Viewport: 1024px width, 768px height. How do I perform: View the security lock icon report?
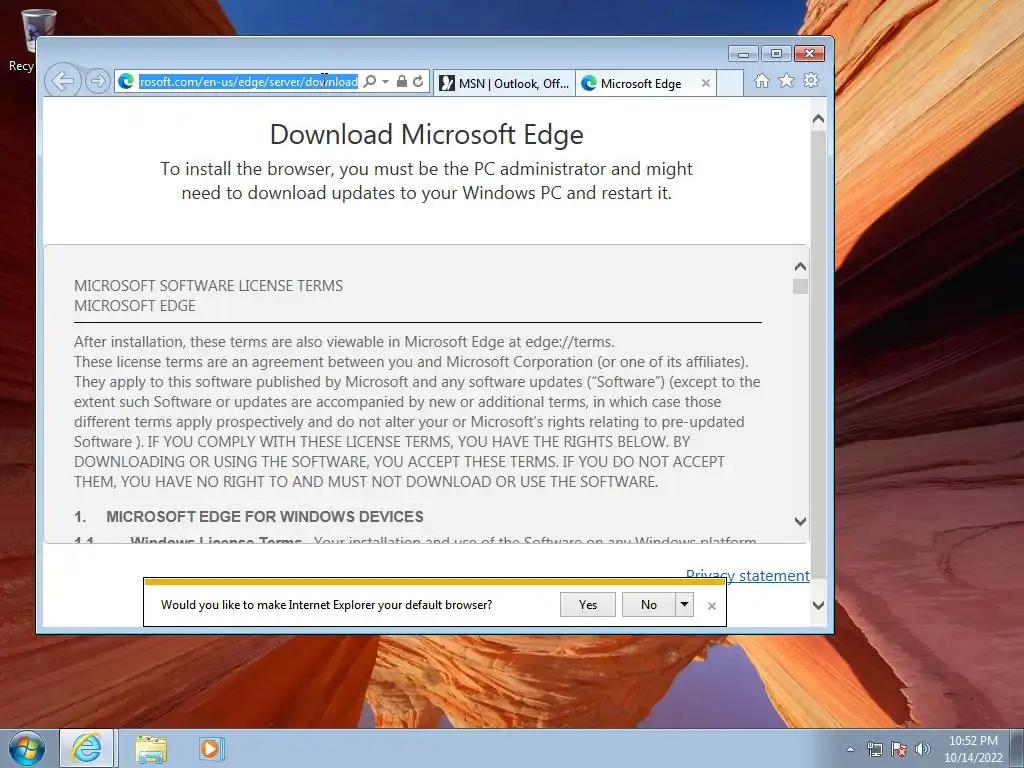402,82
